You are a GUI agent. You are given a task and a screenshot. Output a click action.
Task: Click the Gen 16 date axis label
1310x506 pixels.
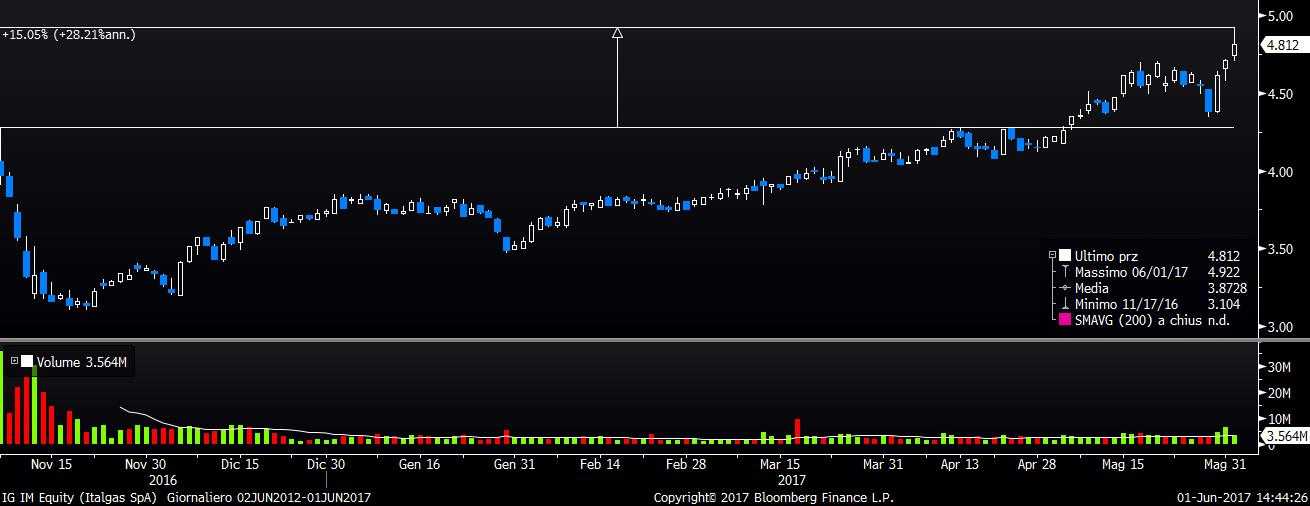(419, 464)
